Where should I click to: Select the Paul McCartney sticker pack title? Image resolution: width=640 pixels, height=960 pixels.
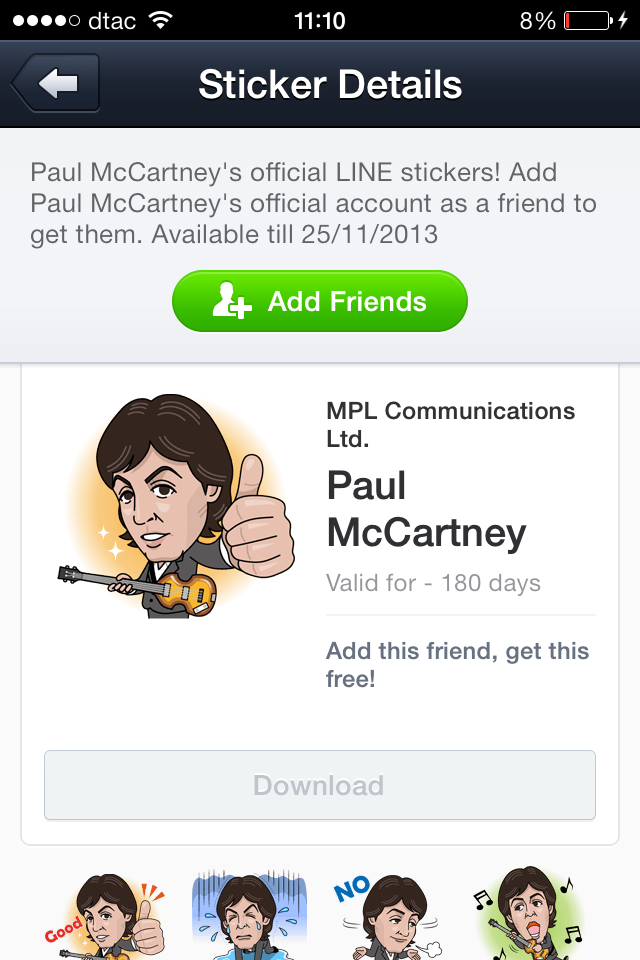click(x=425, y=509)
